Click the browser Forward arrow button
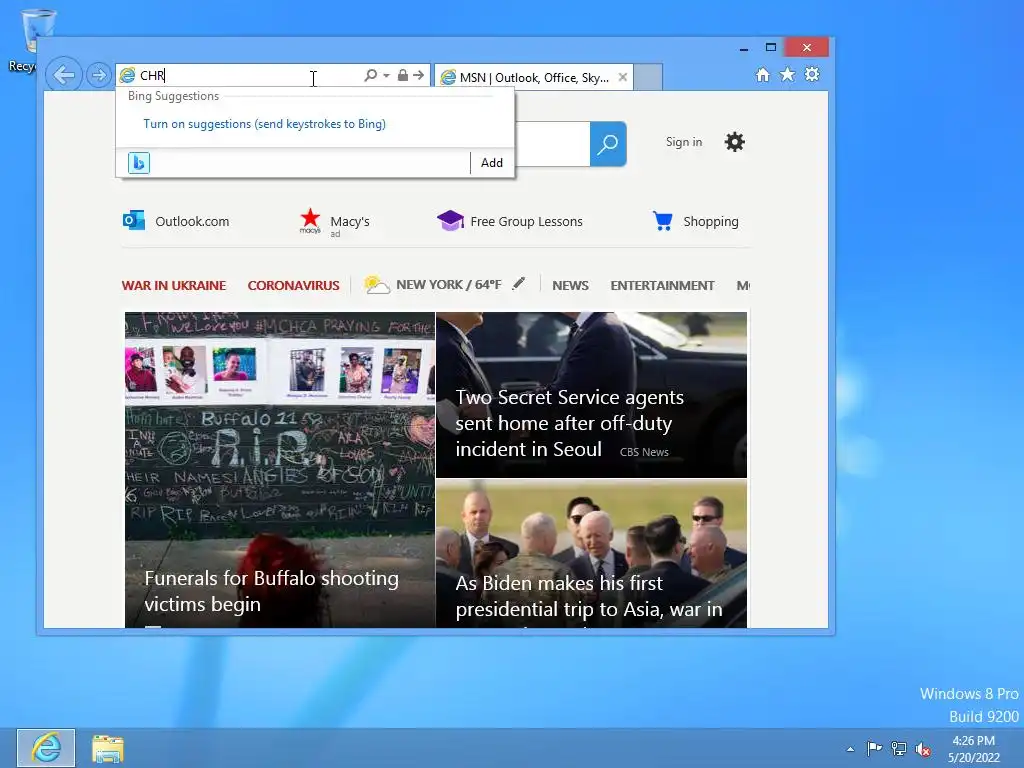The width and height of the screenshot is (1024, 768). coord(98,75)
